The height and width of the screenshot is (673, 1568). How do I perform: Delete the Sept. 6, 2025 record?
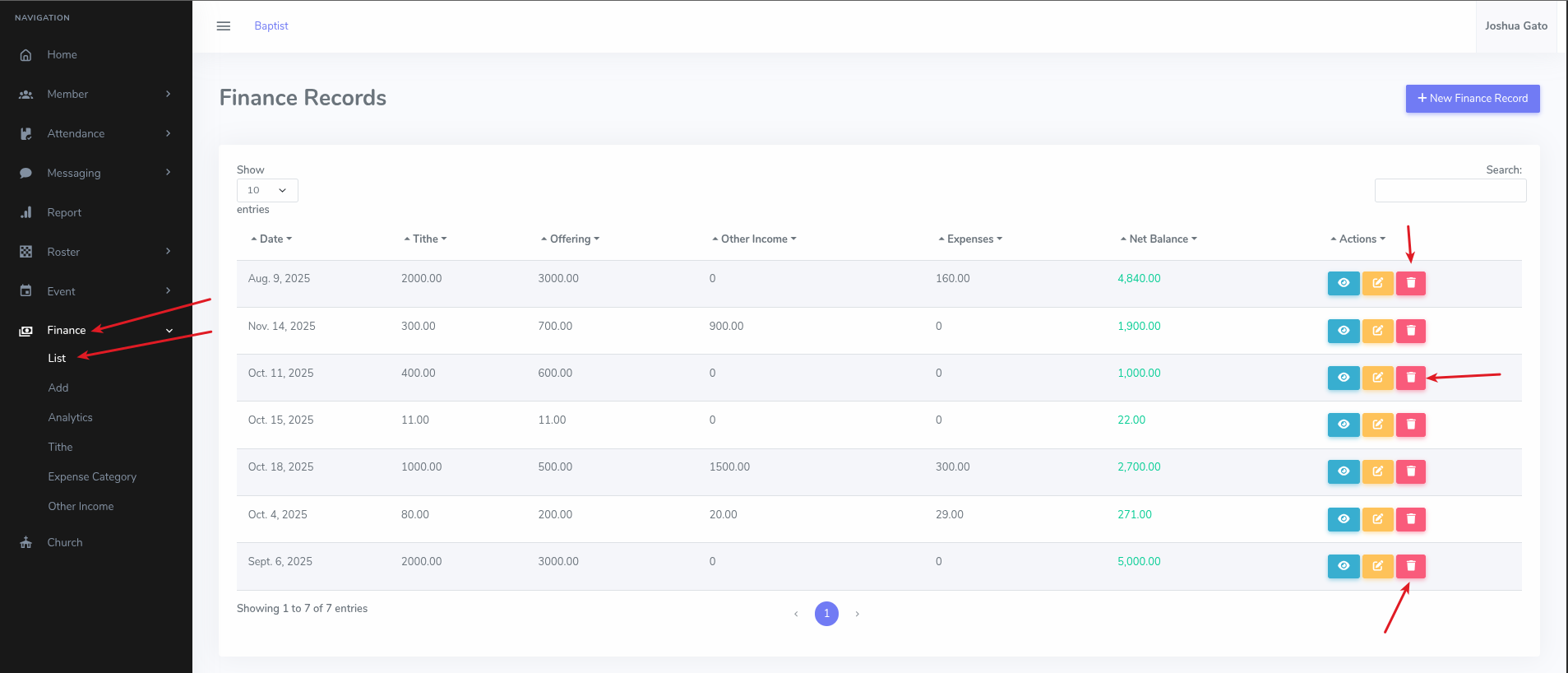1410,566
